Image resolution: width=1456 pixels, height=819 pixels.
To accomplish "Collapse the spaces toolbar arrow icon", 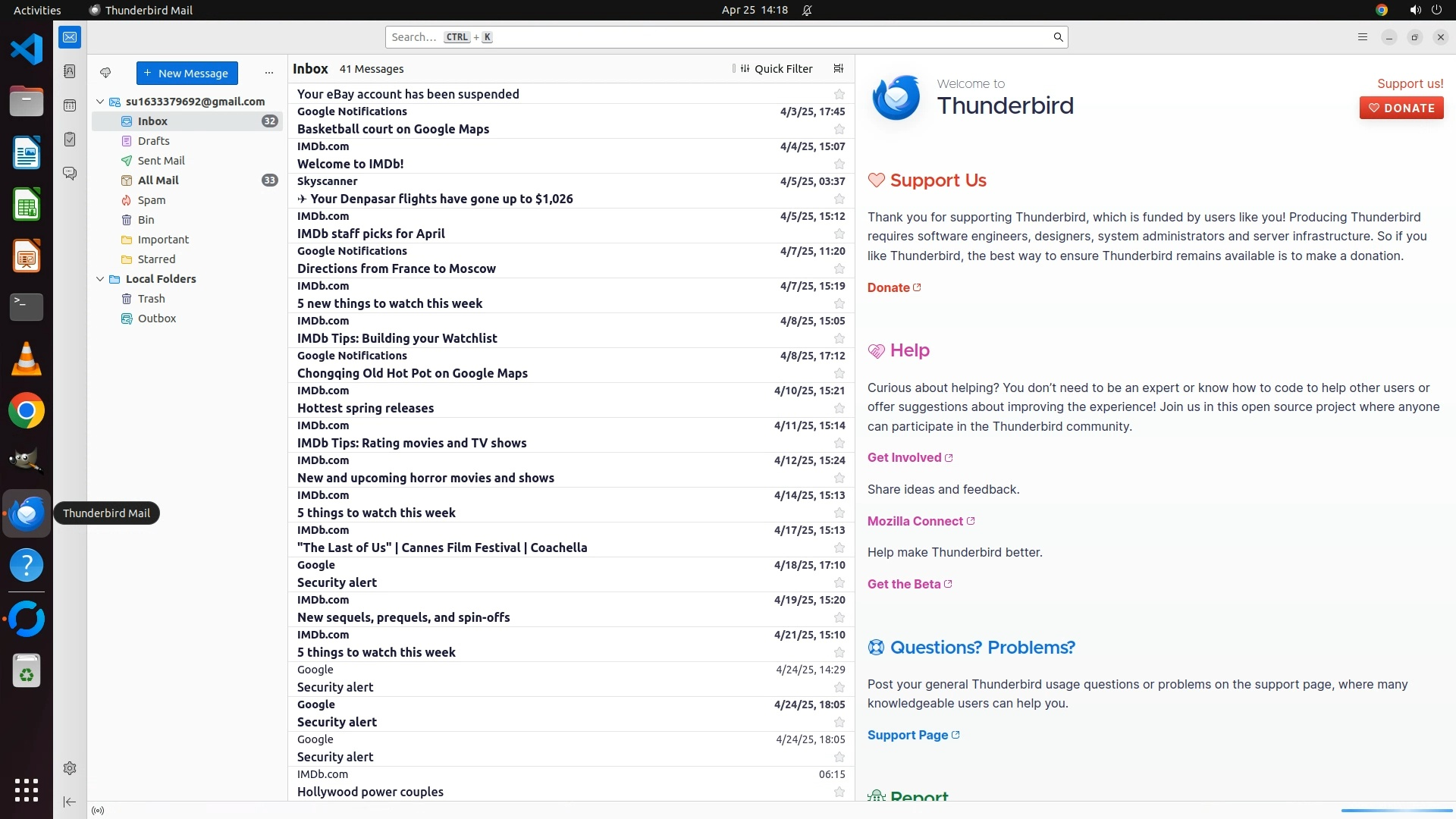I will pos(70,802).
